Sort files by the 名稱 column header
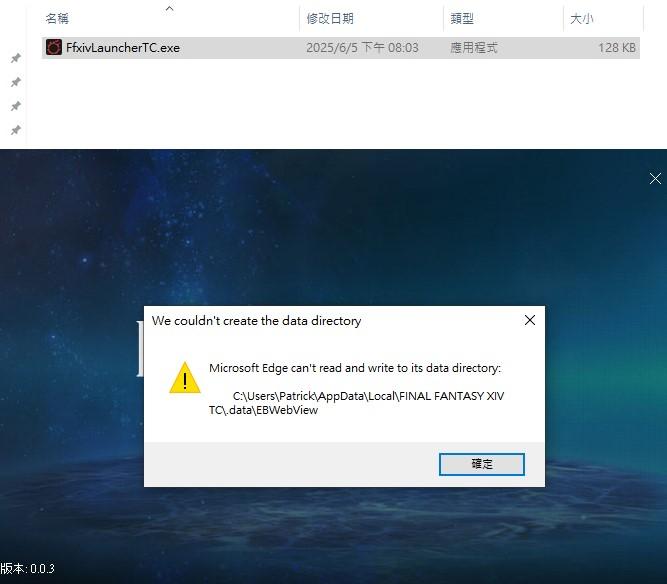667x584 pixels. [x=57, y=18]
